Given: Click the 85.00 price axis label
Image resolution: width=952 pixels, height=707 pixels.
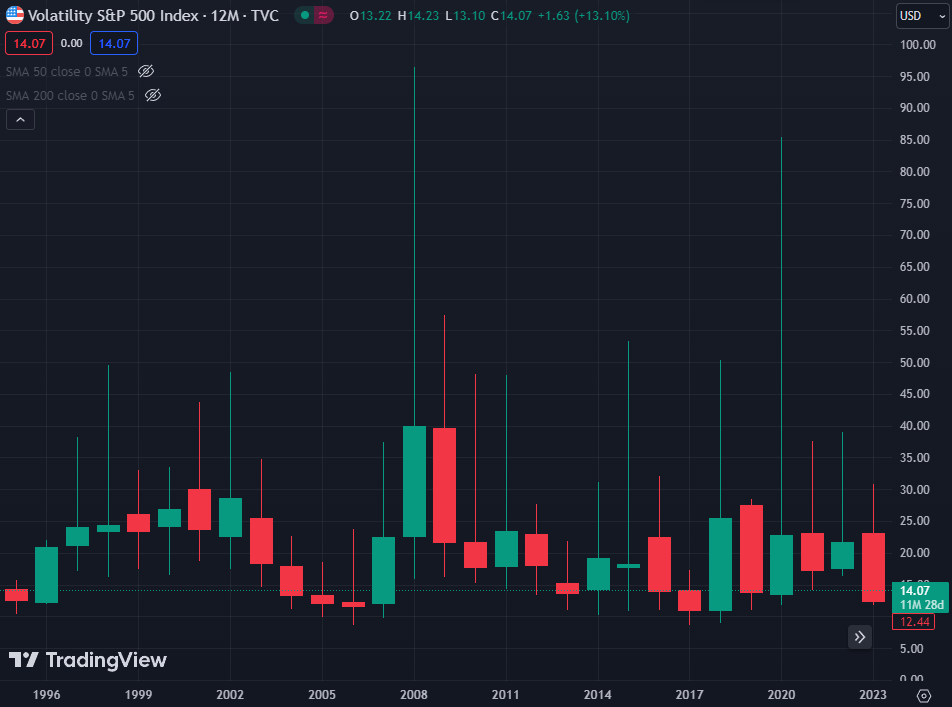Looking at the screenshot, I should pos(914,140).
